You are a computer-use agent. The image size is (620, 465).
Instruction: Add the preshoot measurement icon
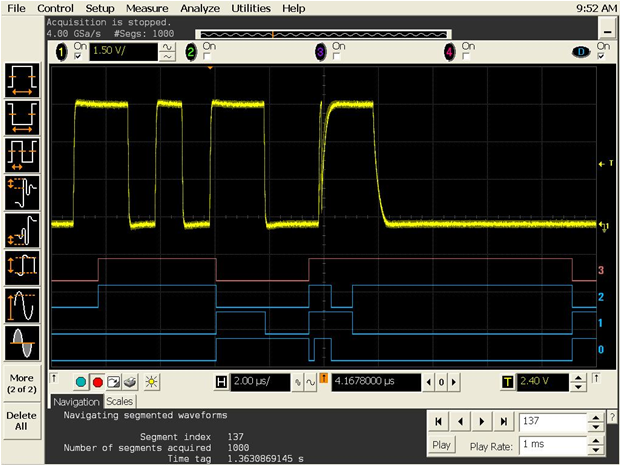pos(22,231)
